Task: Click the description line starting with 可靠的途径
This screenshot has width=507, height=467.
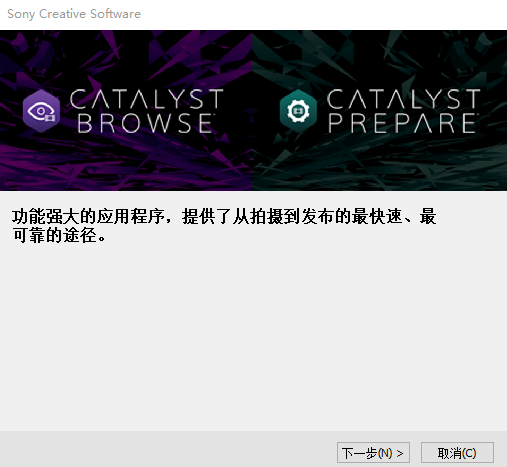Action: coord(59,235)
